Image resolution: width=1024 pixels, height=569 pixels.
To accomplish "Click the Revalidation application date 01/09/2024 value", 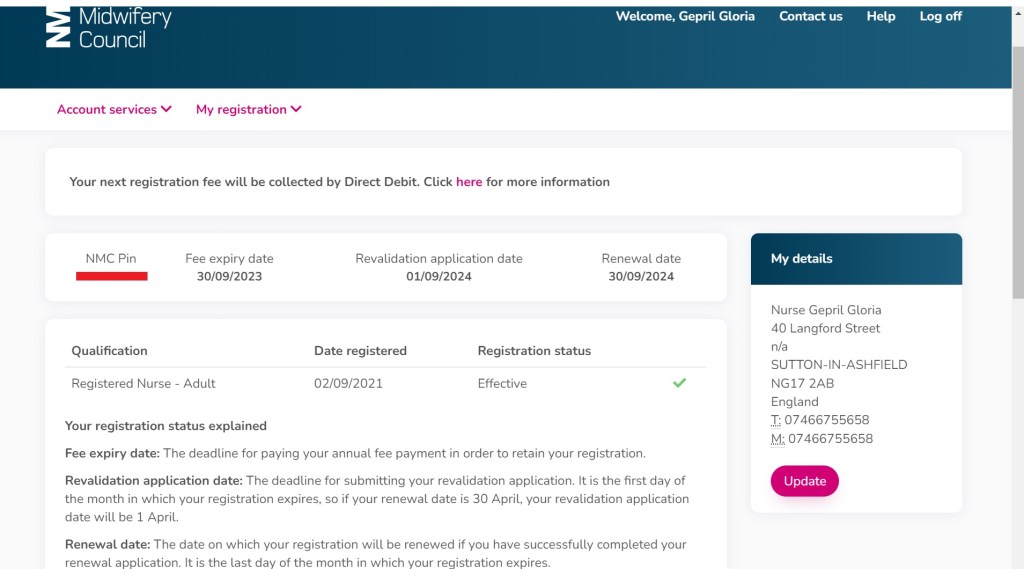I will pos(439,276).
